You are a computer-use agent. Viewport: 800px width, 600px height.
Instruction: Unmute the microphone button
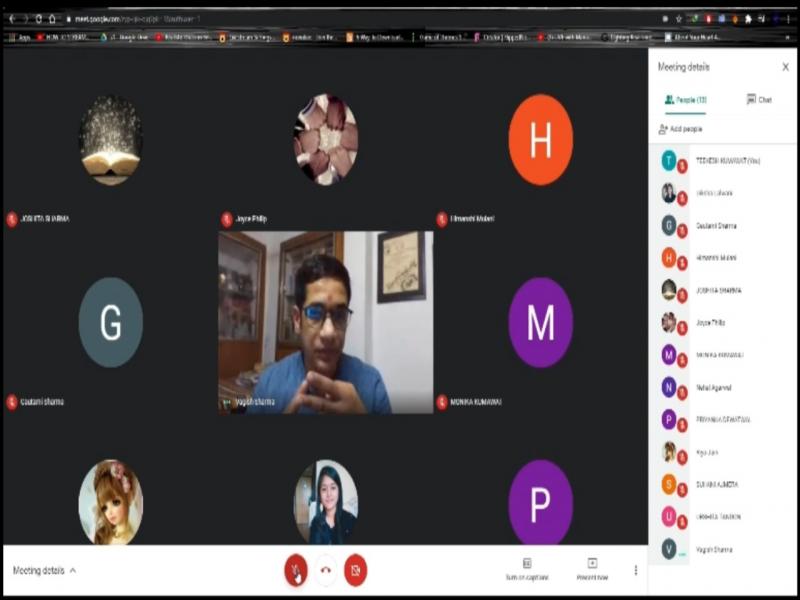click(295, 570)
